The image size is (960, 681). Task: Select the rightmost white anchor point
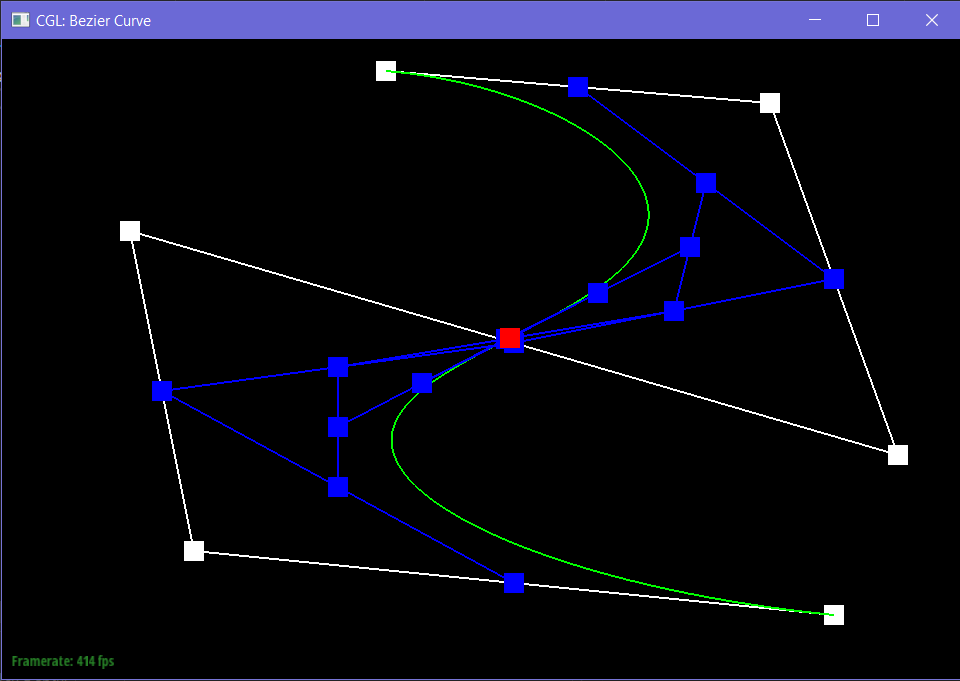point(897,454)
